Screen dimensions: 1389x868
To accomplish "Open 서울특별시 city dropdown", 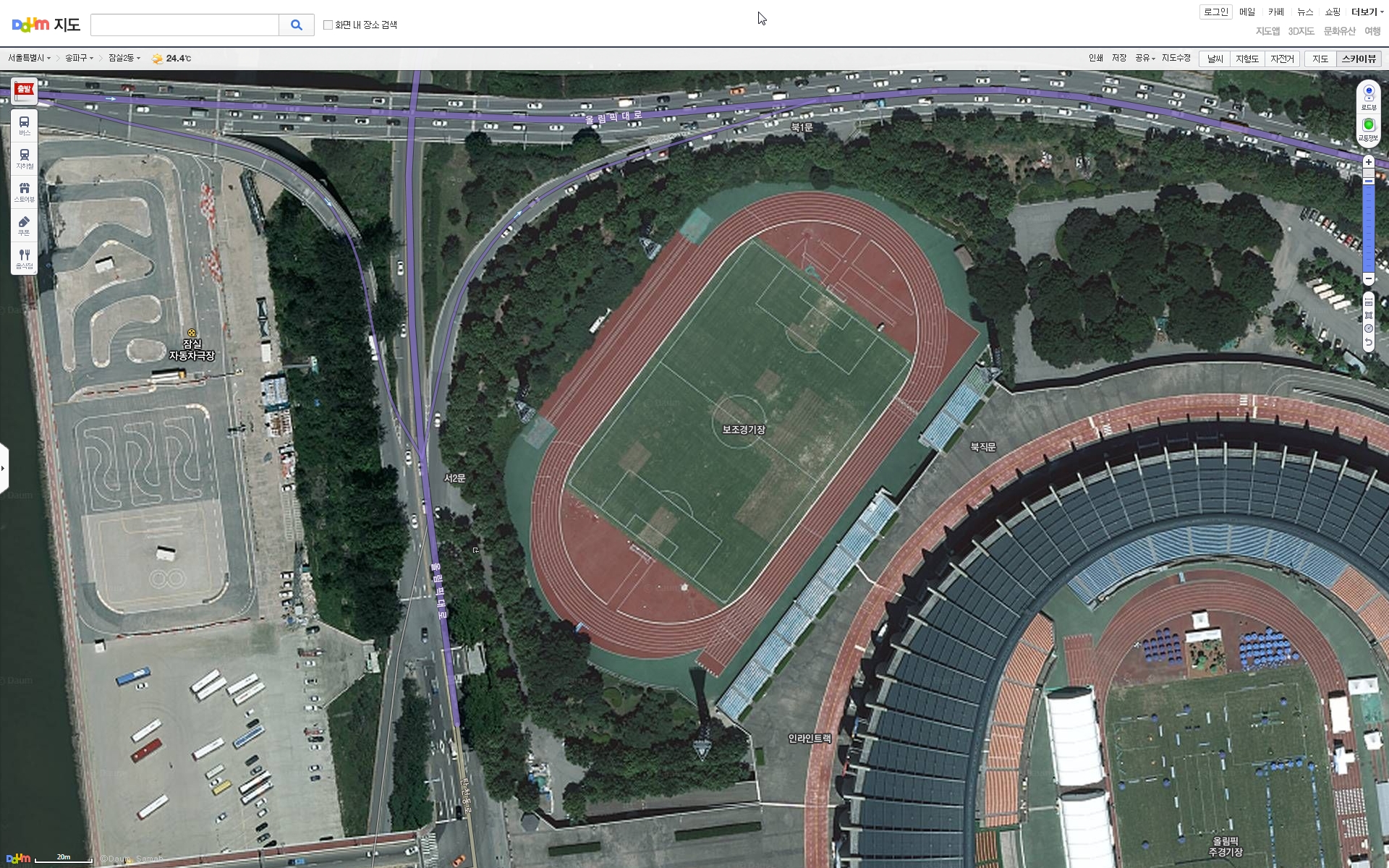I will (x=29, y=58).
